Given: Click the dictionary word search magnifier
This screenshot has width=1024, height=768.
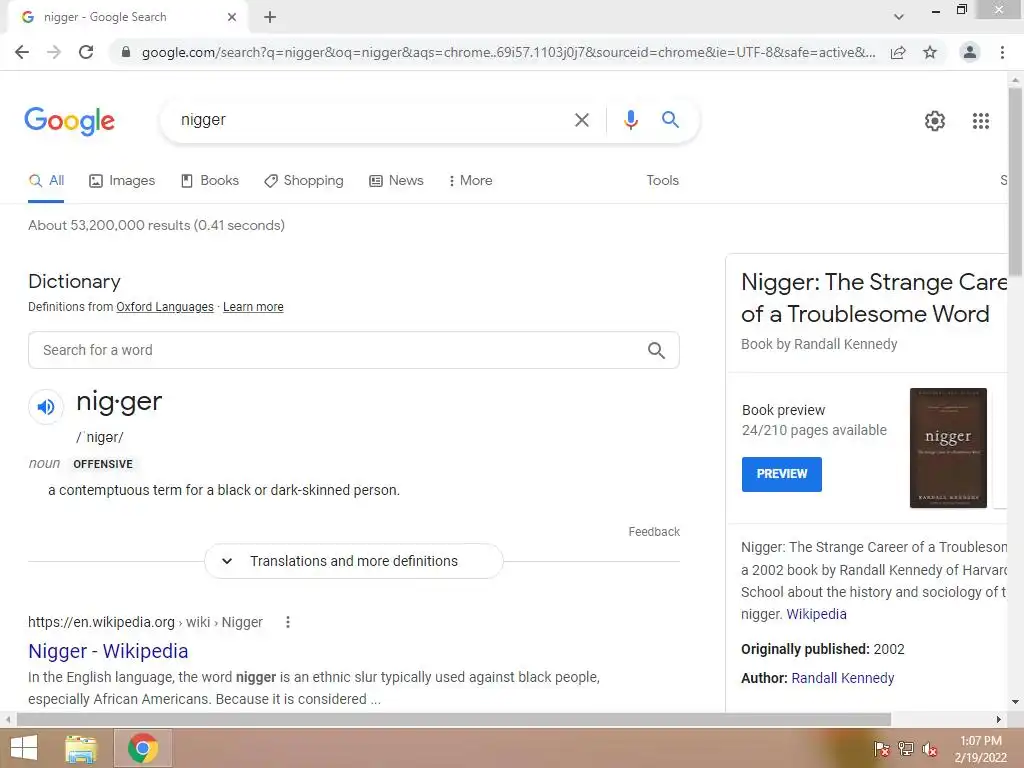Looking at the screenshot, I should click(656, 351).
